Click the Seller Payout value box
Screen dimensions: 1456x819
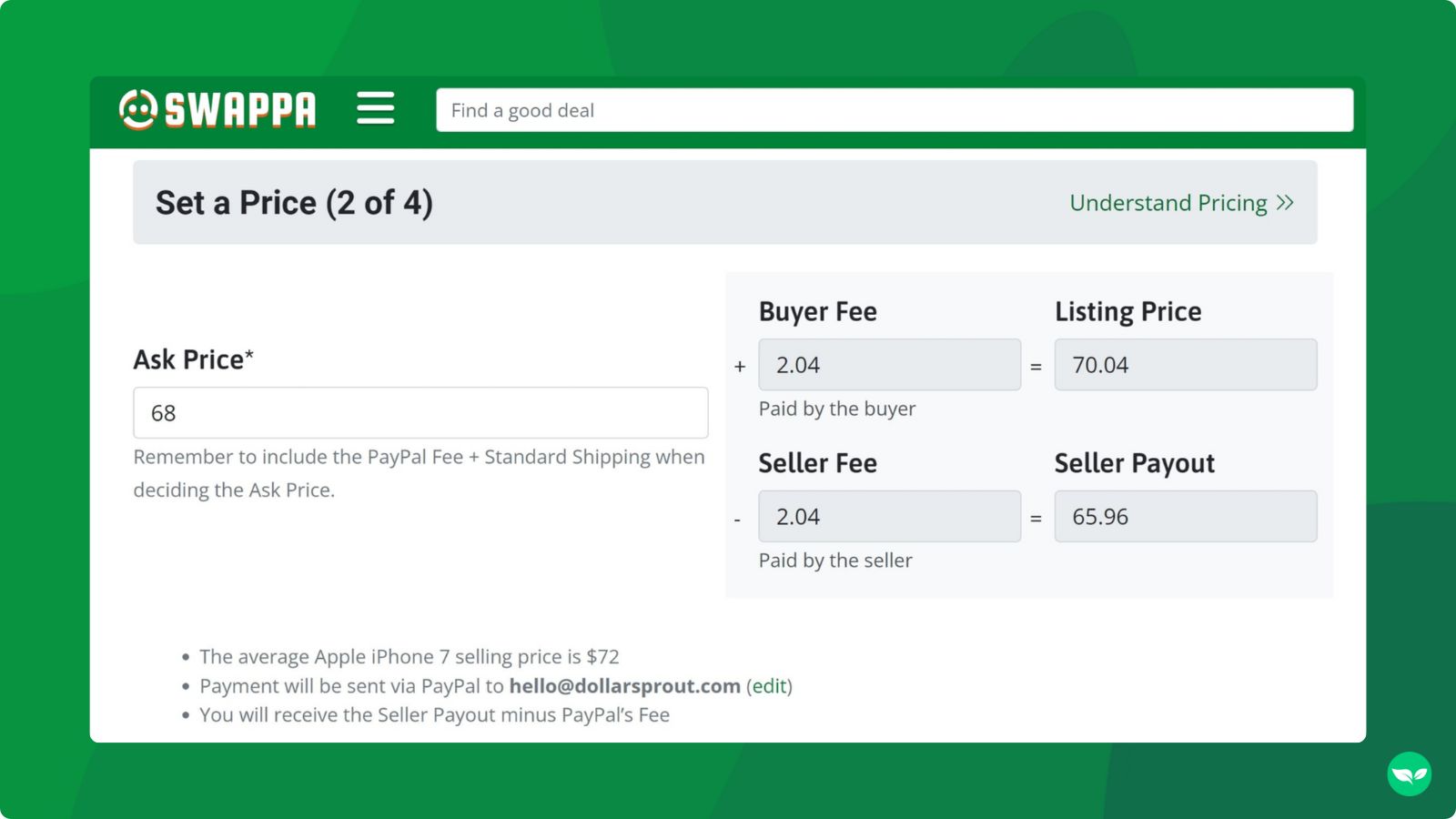pyautogui.click(x=1186, y=516)
